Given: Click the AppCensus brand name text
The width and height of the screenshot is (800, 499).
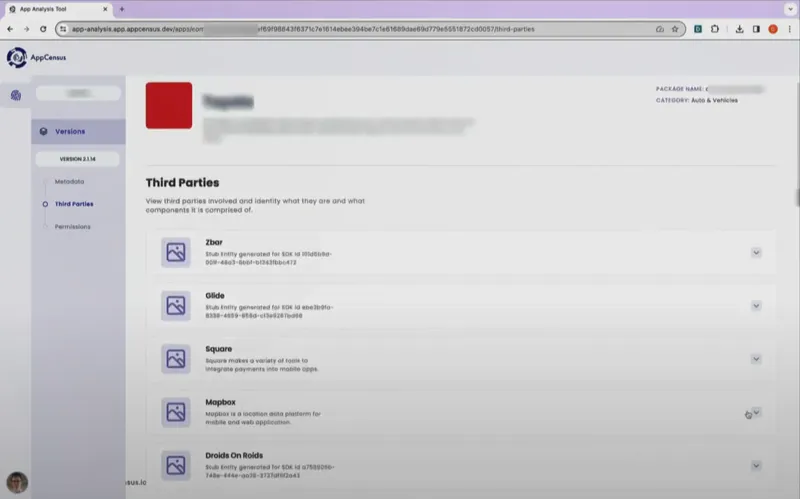Looking at the screenshot, I should 48,58.
